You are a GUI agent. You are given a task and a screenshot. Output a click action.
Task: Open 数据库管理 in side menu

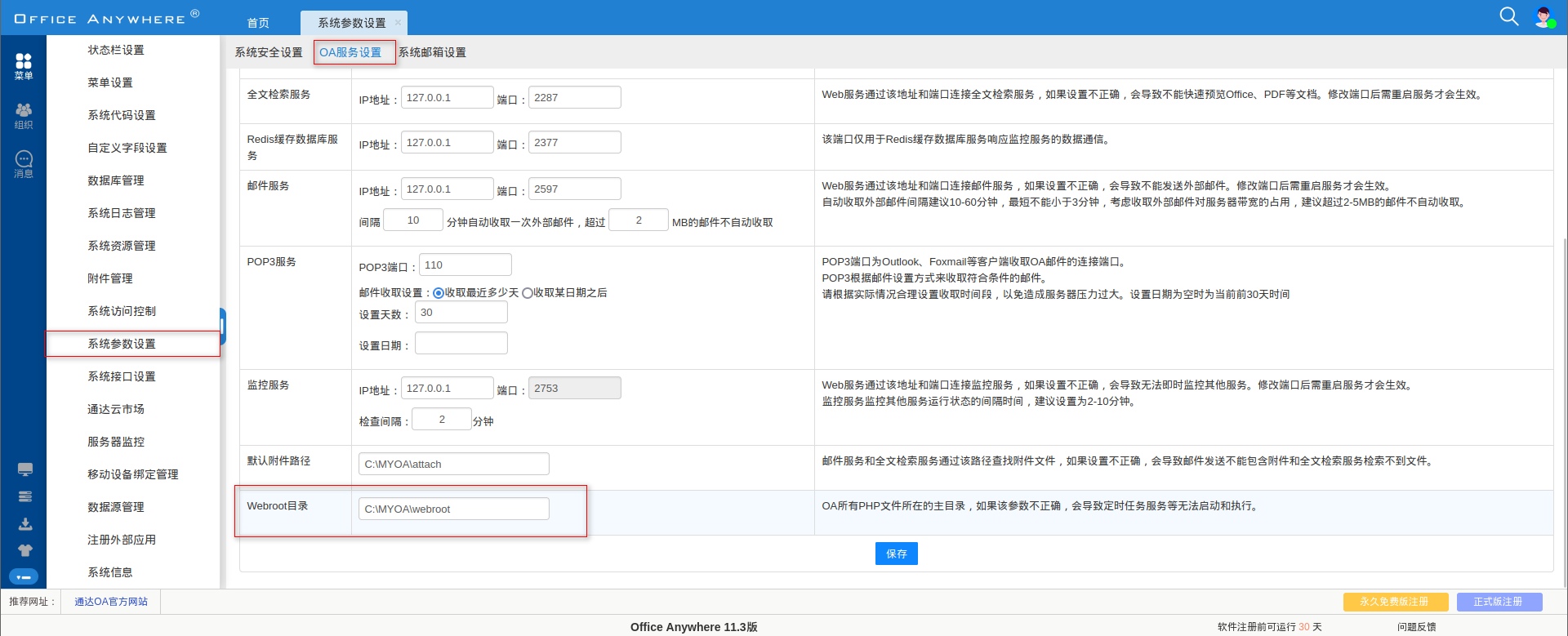click(x=116, y=180)
